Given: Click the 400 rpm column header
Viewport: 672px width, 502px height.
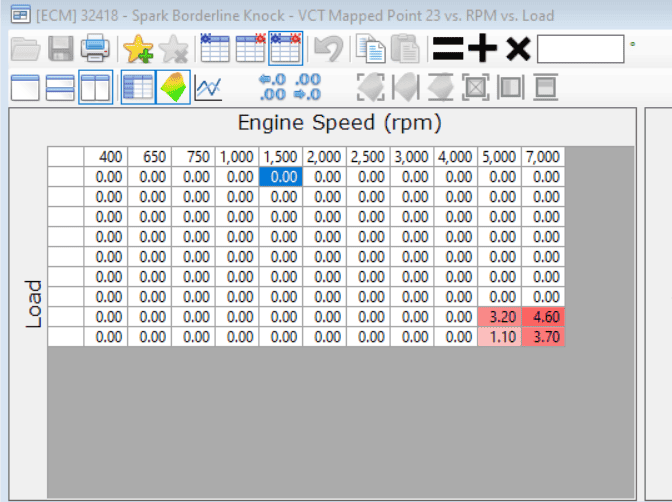Looking at the screenshot, I should click(106, 157).
